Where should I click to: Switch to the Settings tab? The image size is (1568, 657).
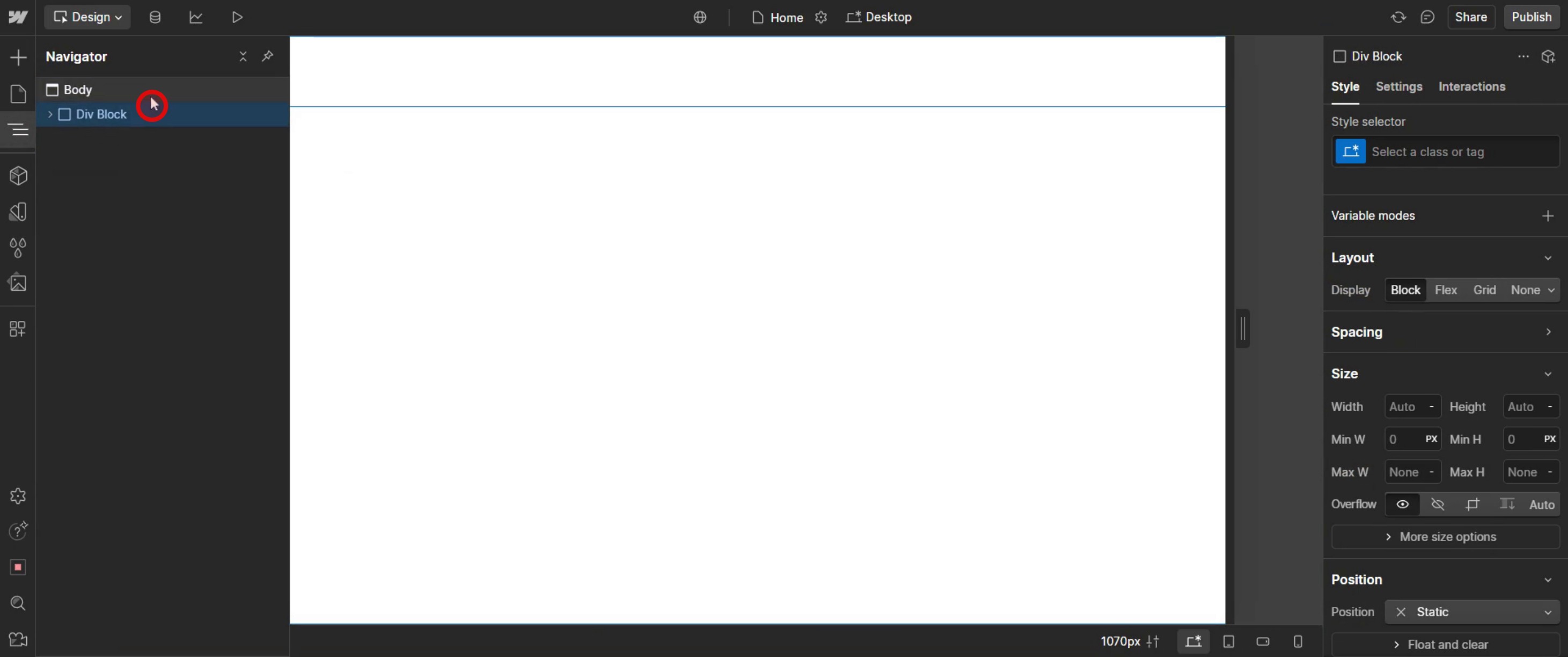pyautogui.click(x=1399, y=86)
